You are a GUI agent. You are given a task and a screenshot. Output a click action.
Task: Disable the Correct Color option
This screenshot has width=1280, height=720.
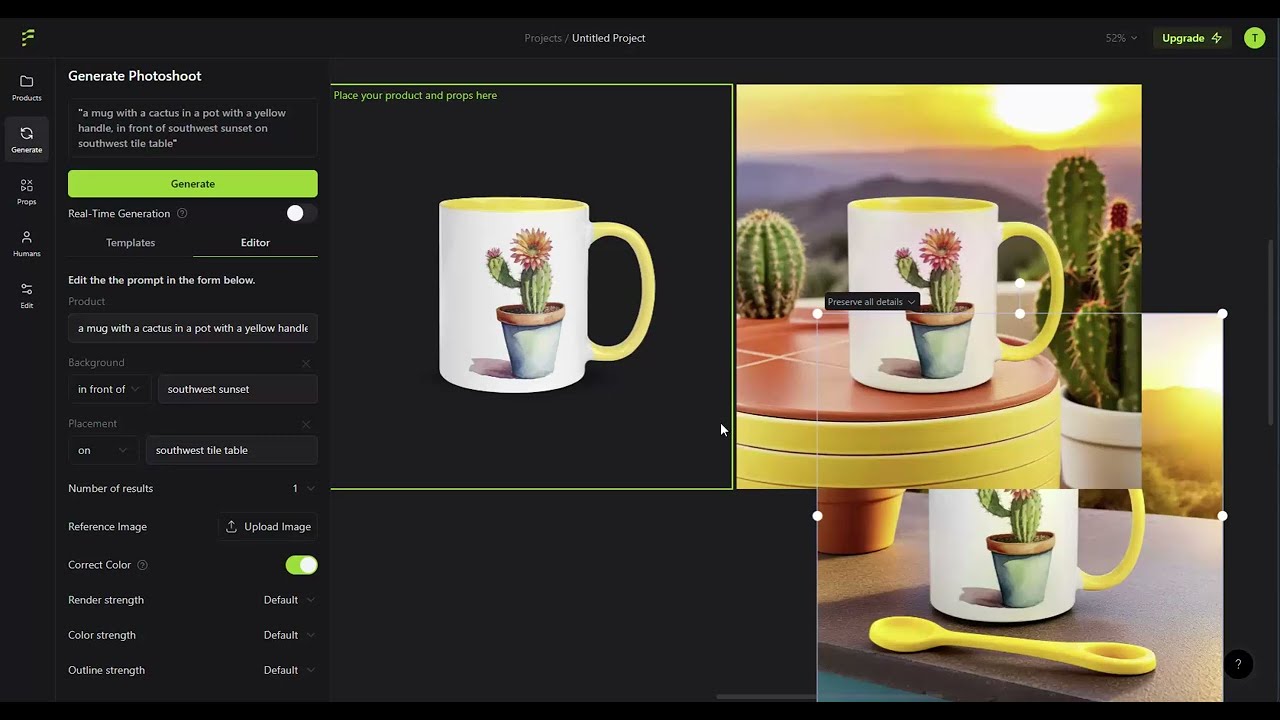pyautogui.click(x=301, y=565)
